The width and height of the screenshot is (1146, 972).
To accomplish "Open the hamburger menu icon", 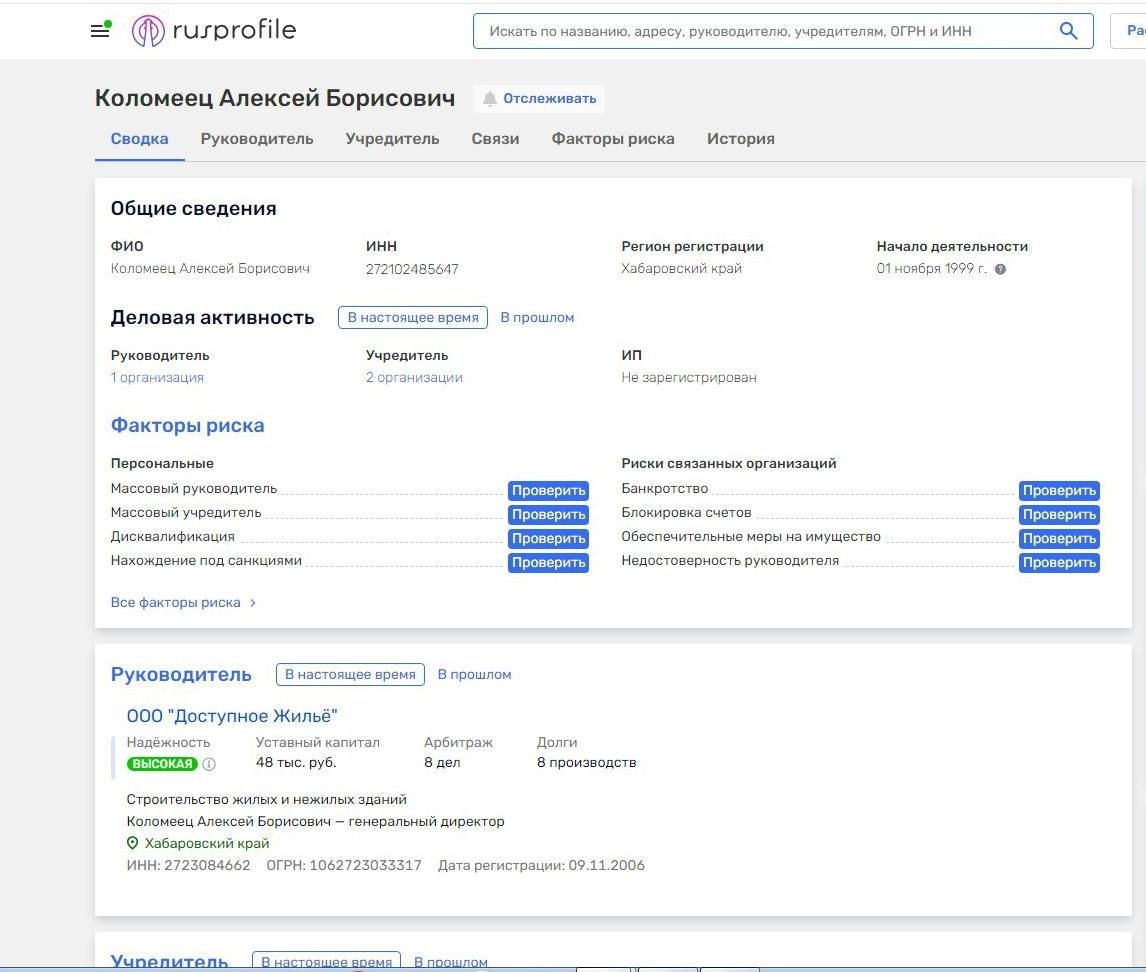I will 100,31.
